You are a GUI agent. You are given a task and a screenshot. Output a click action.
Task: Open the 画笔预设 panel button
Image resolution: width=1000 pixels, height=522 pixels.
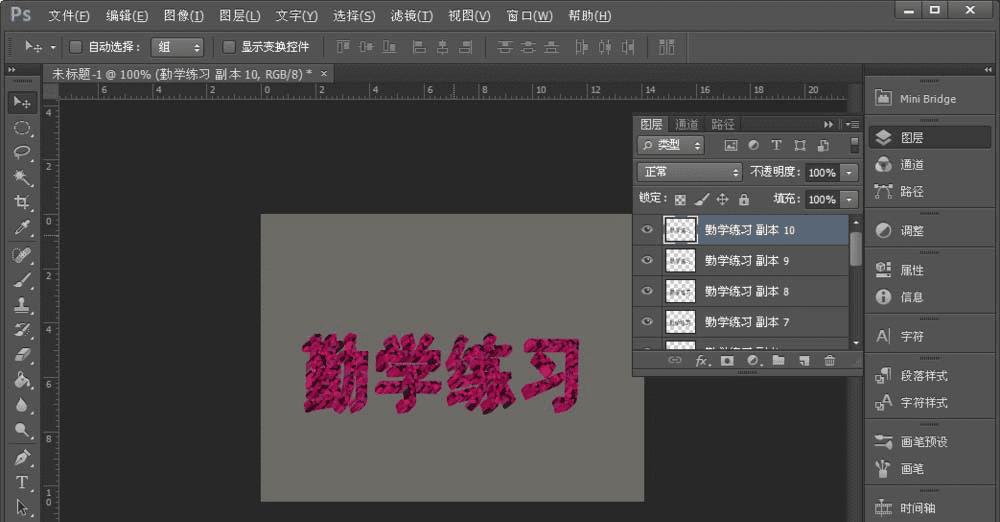(929, 442)
